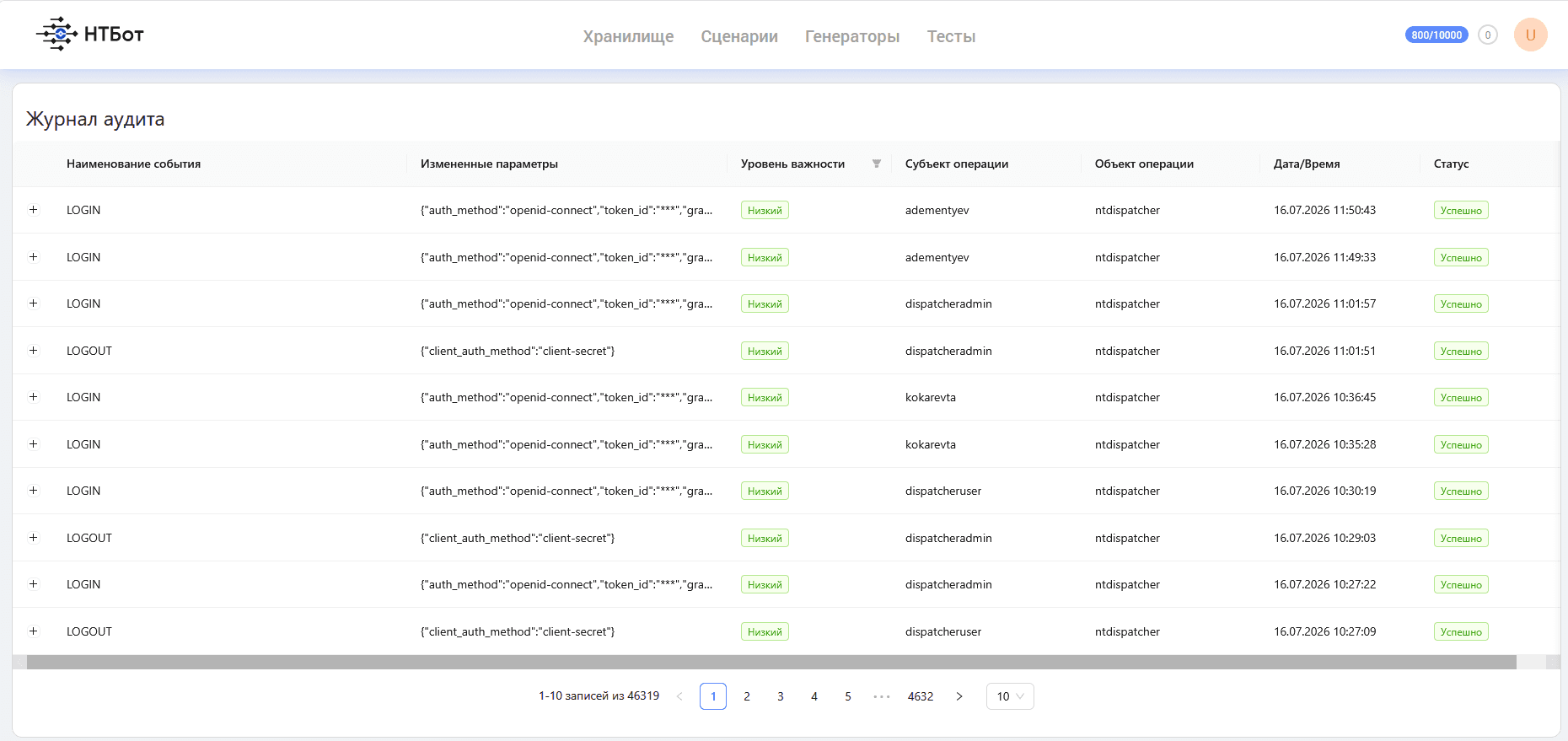Click dispatcheruser in the 10:30:19 row
Image resolution: width=1568 pixels, height=741 pixels.
tap(943, 491)
